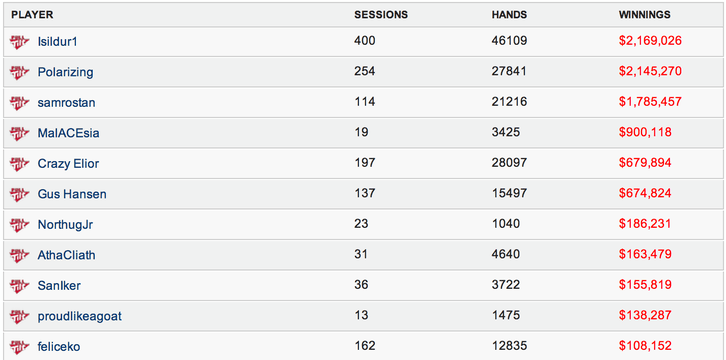Sort by the PLAYER column header
726x360 pixels.
click(x=32, y=15)
